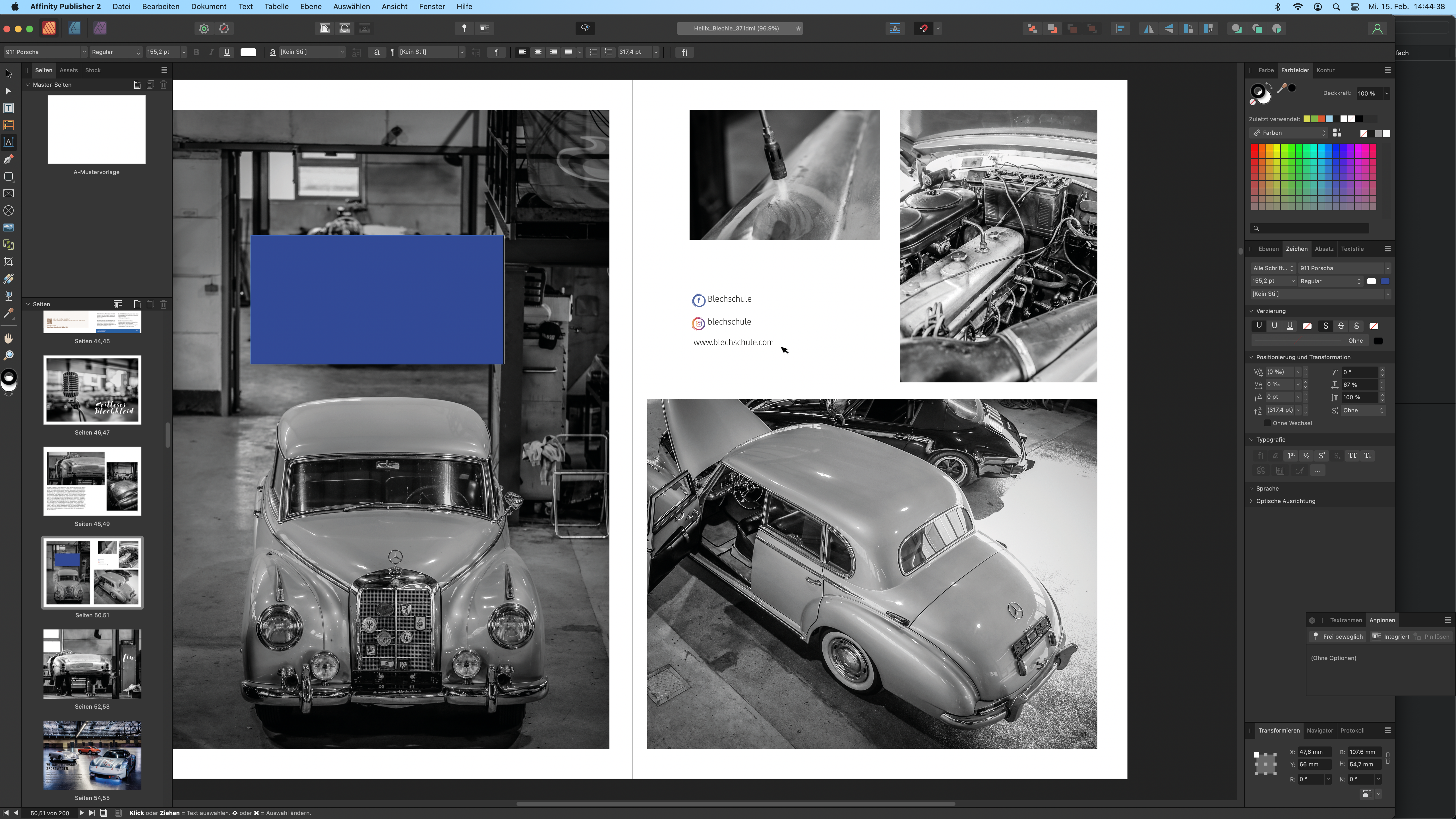
Task: Click the black decoration color swatch
Action: (x=1378, y=341)
